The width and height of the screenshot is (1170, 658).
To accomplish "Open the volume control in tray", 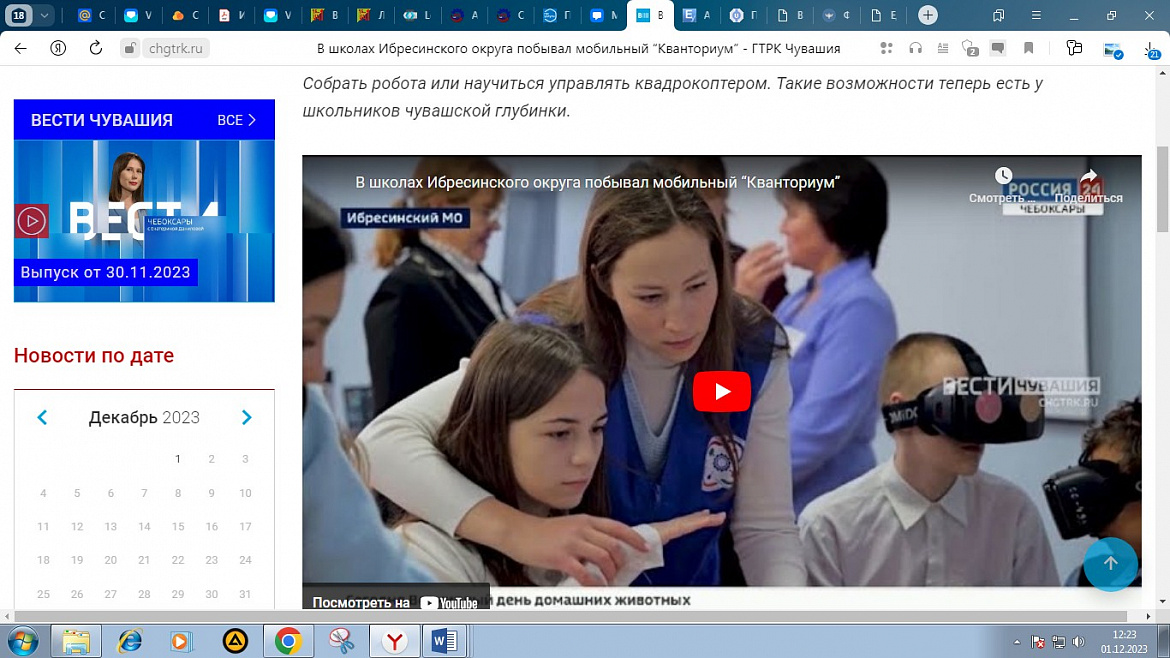I will pos(1078,642).
